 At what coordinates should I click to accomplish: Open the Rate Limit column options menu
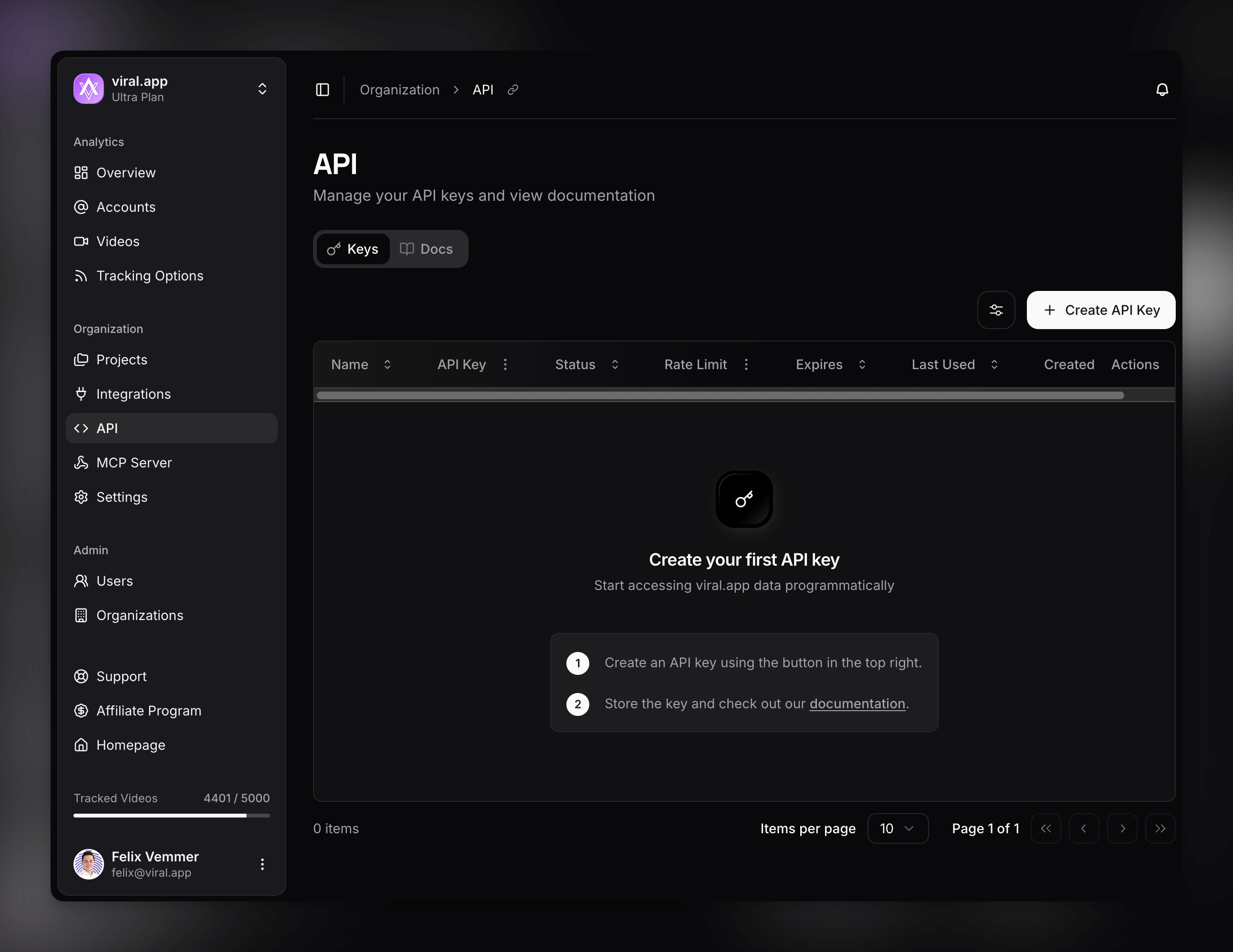746,364
